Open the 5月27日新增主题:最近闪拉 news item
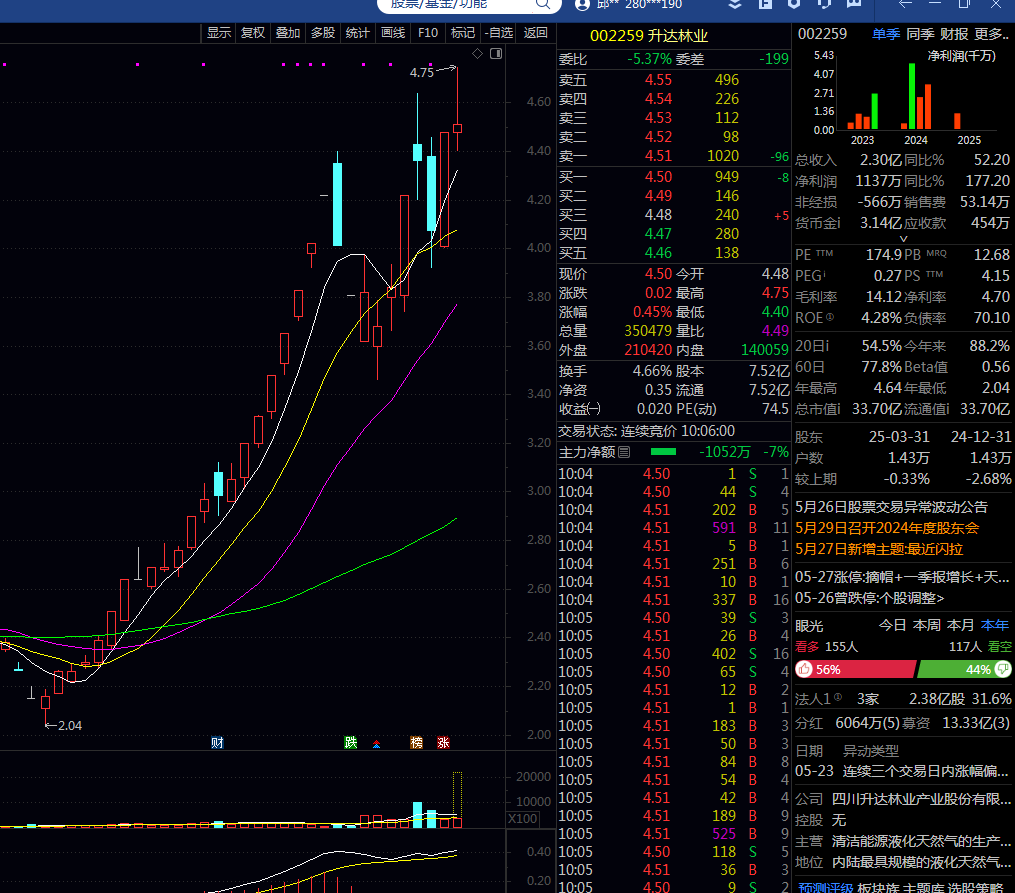1015x893 pixels. coord(879,549)
